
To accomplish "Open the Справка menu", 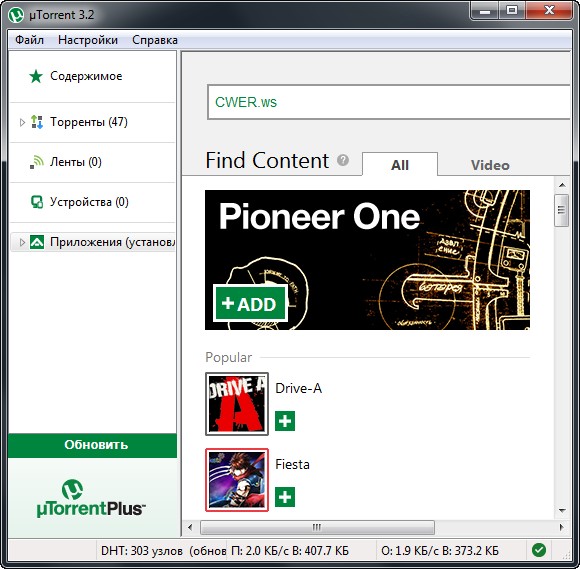I will 155,40.
